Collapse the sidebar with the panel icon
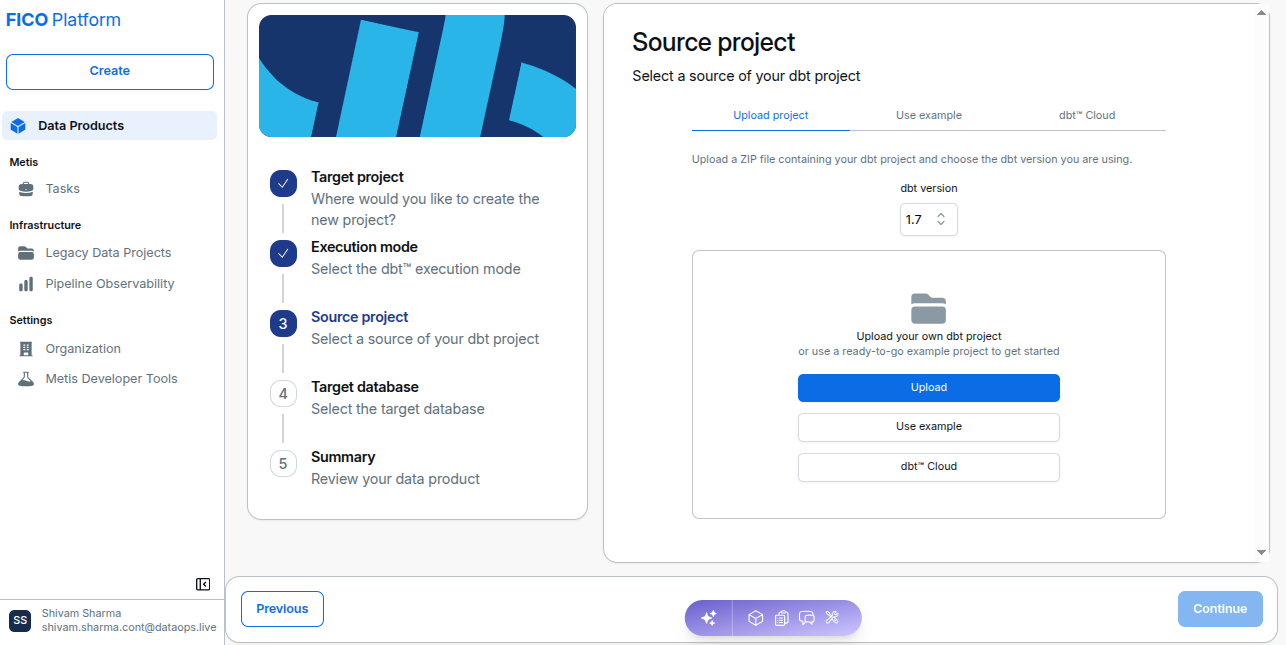The width and height of the screenshot is (1286, 645). (203, 584)
